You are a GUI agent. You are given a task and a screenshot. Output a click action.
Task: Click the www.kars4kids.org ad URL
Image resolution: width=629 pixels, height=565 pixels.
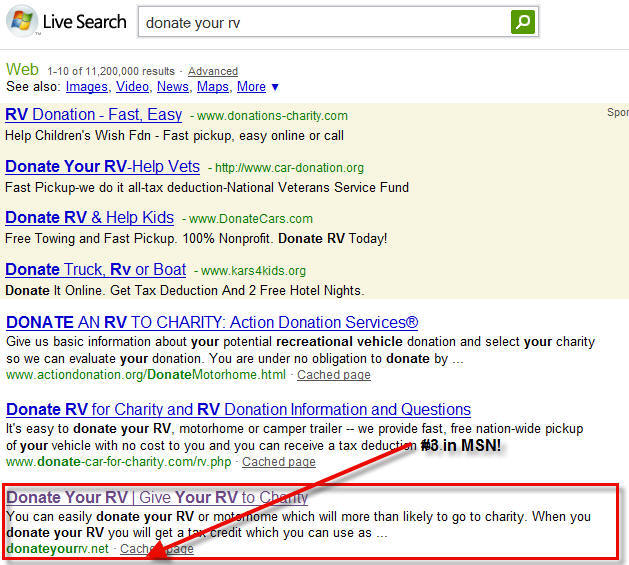click(254, 271)
